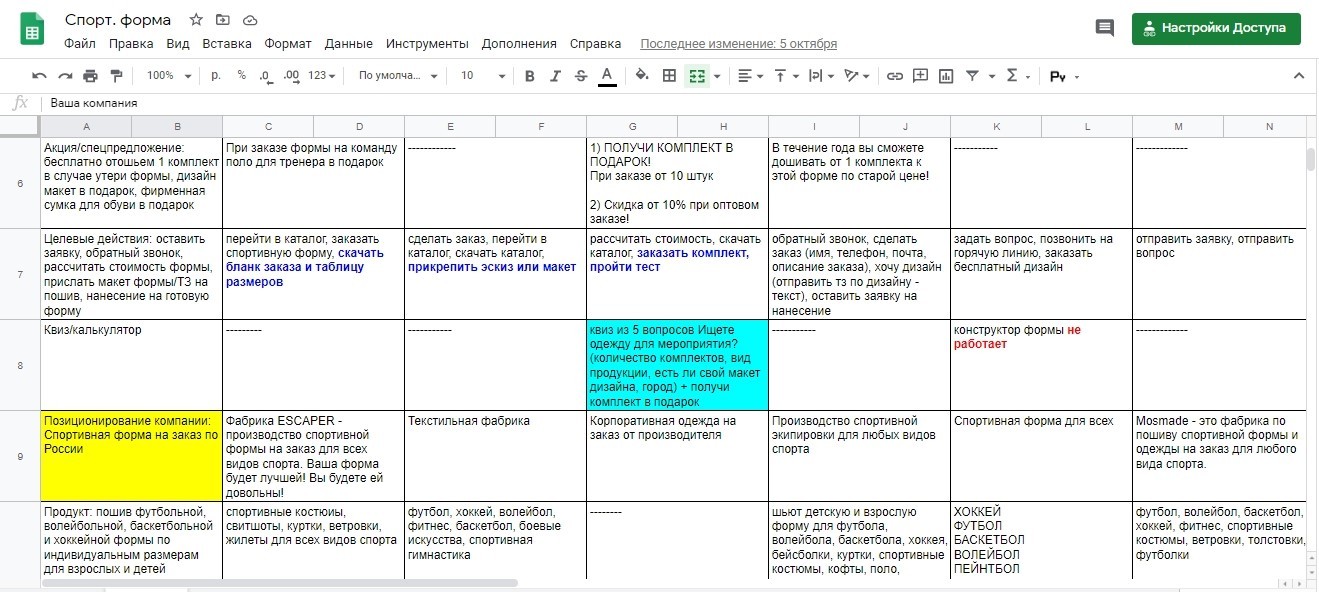Open the Правка menu
This screenshot has height=592, width=1319.
131,44
